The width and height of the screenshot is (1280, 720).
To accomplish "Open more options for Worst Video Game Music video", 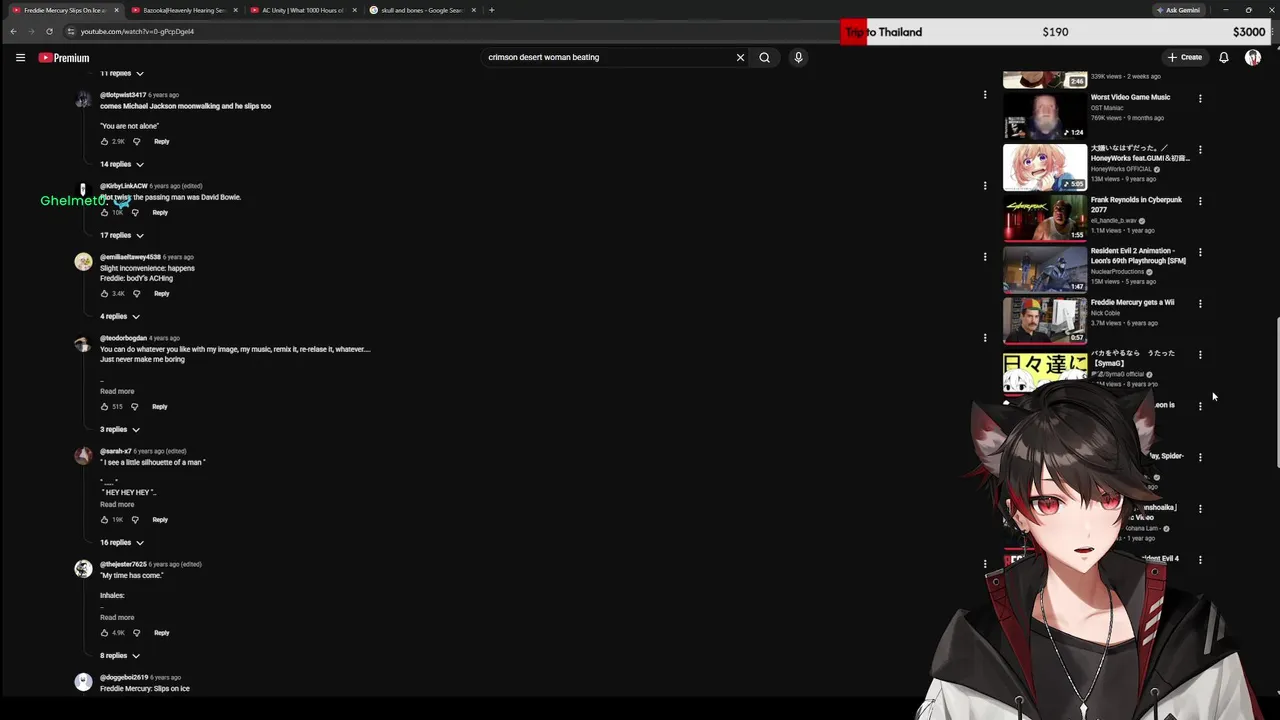I will click(x=1200, y=98).
